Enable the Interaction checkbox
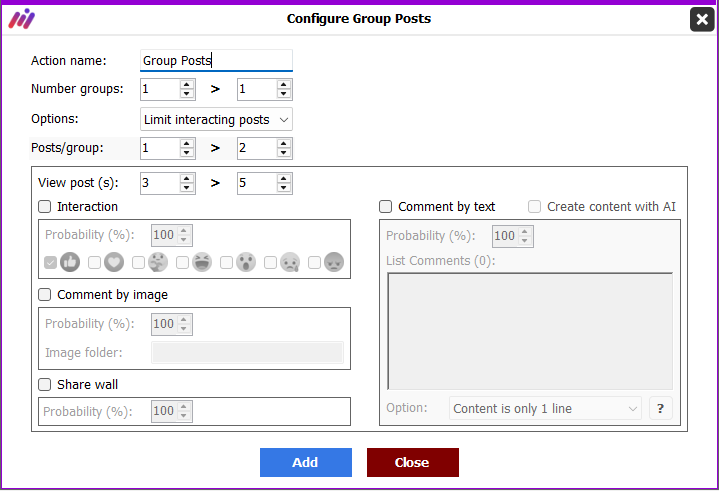The height and width of the screenshot is (491, 719). [44, 207]
